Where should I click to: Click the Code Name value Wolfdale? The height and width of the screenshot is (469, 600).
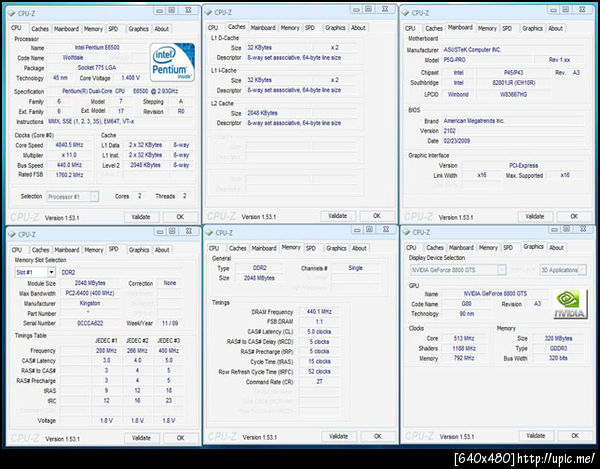[73, 57]
